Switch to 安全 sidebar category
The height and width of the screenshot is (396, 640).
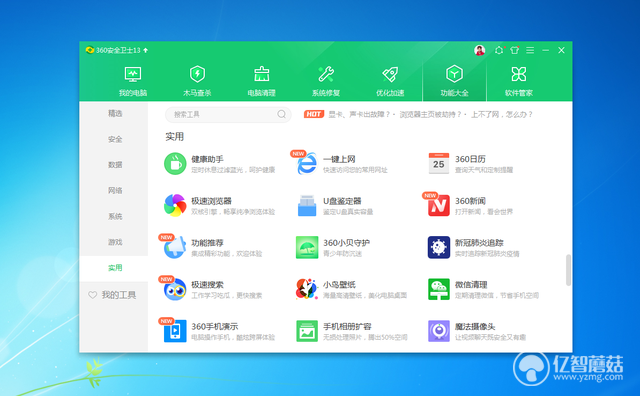(x=115, y=139)
